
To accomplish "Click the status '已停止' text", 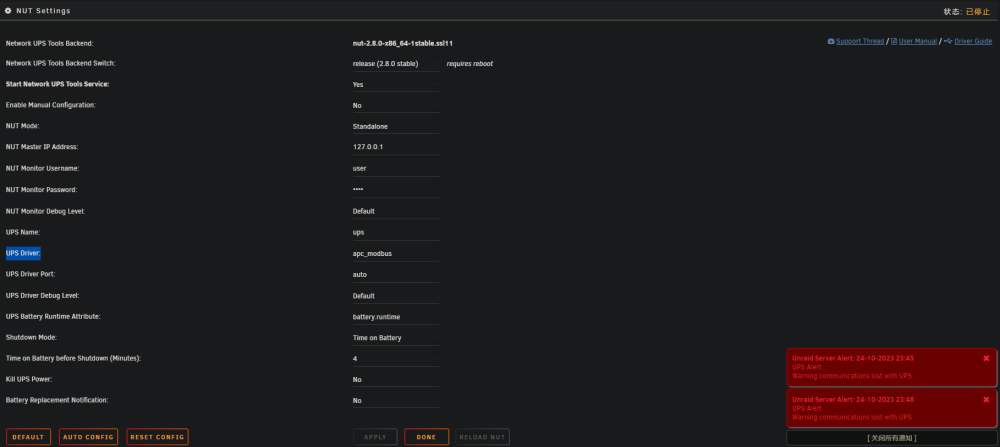I will pos(978,11).
